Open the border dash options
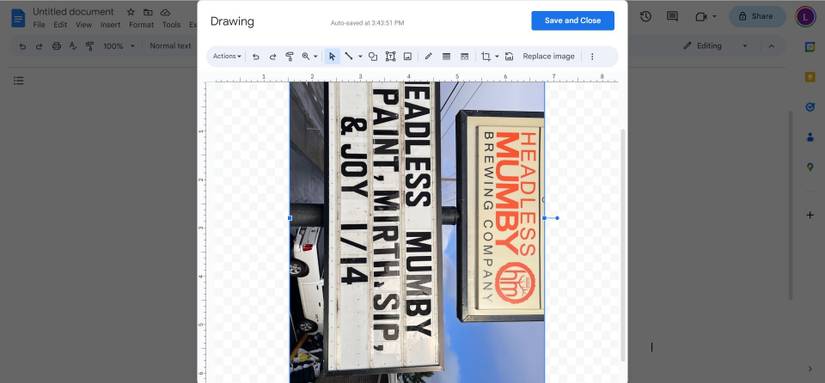This screenshot has height=383, width=825. [464, 56]
